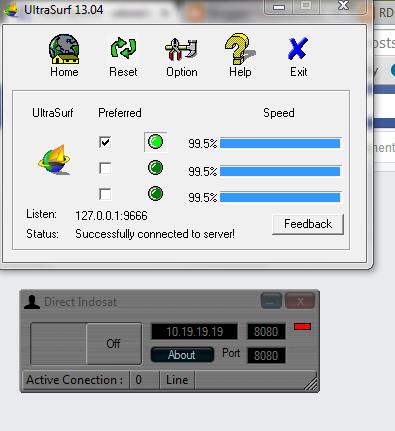Viewport: 395px width, 431px height.
Task: Close the Direct Indosat window
Action: (300, 301)
